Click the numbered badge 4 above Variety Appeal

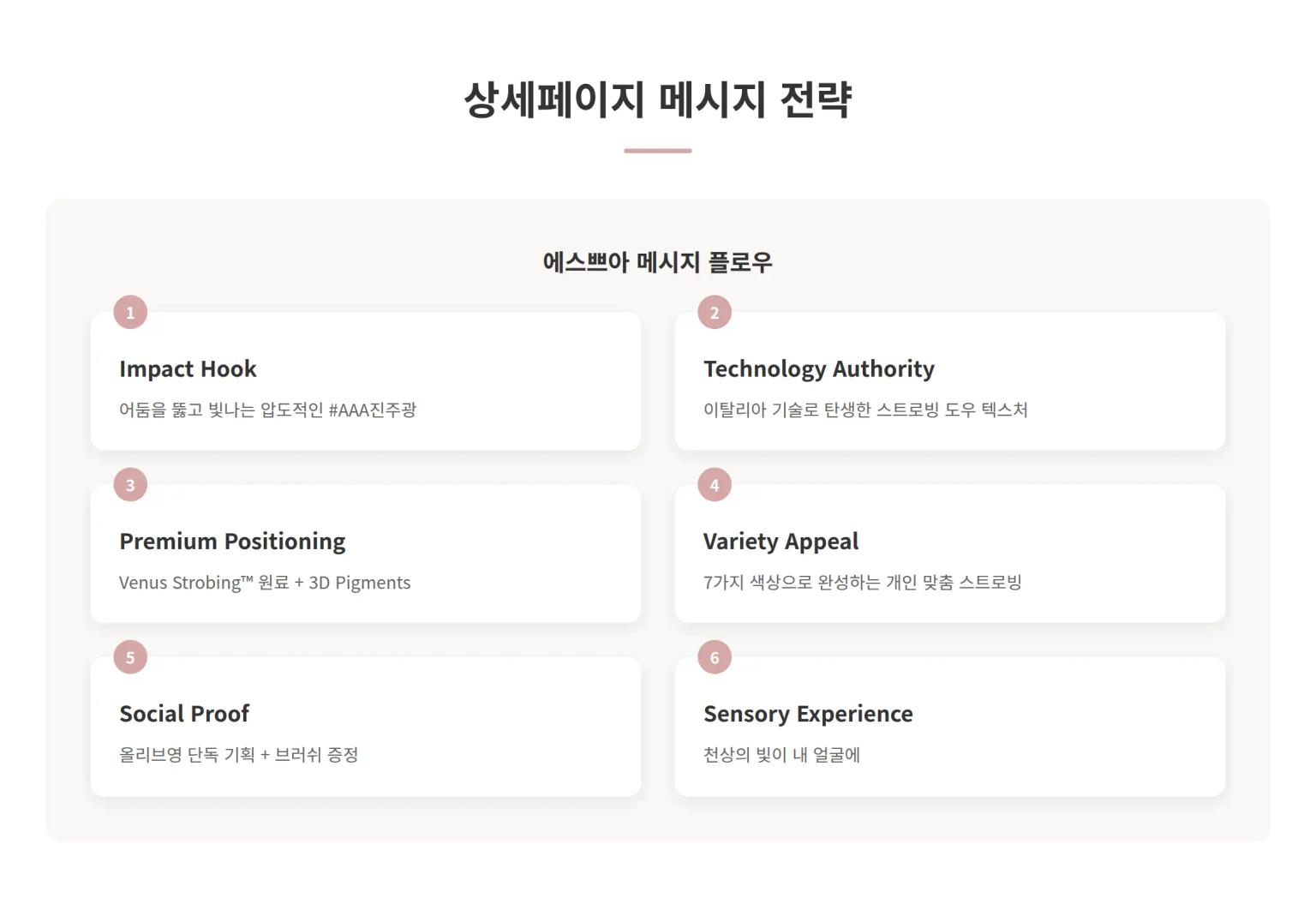(x=714, y=484)
